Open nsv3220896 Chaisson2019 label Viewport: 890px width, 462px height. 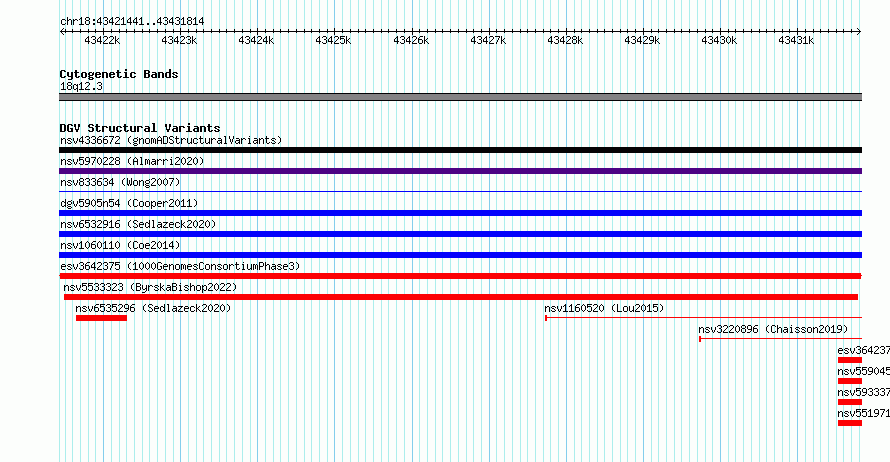773,329
